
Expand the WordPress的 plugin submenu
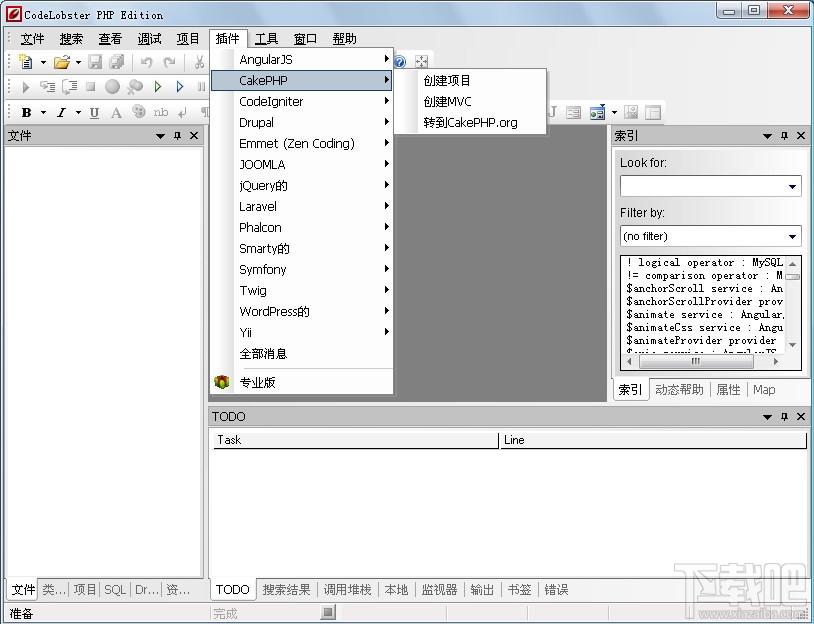(x=301, y=311)
